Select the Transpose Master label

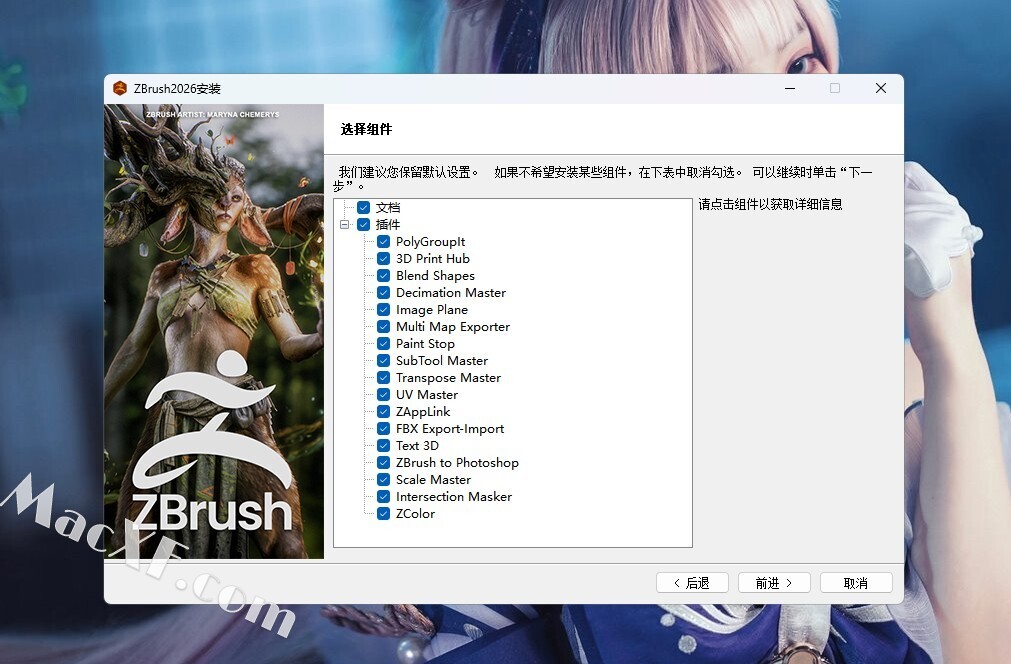pyautogui.click(x=448, y=378)
